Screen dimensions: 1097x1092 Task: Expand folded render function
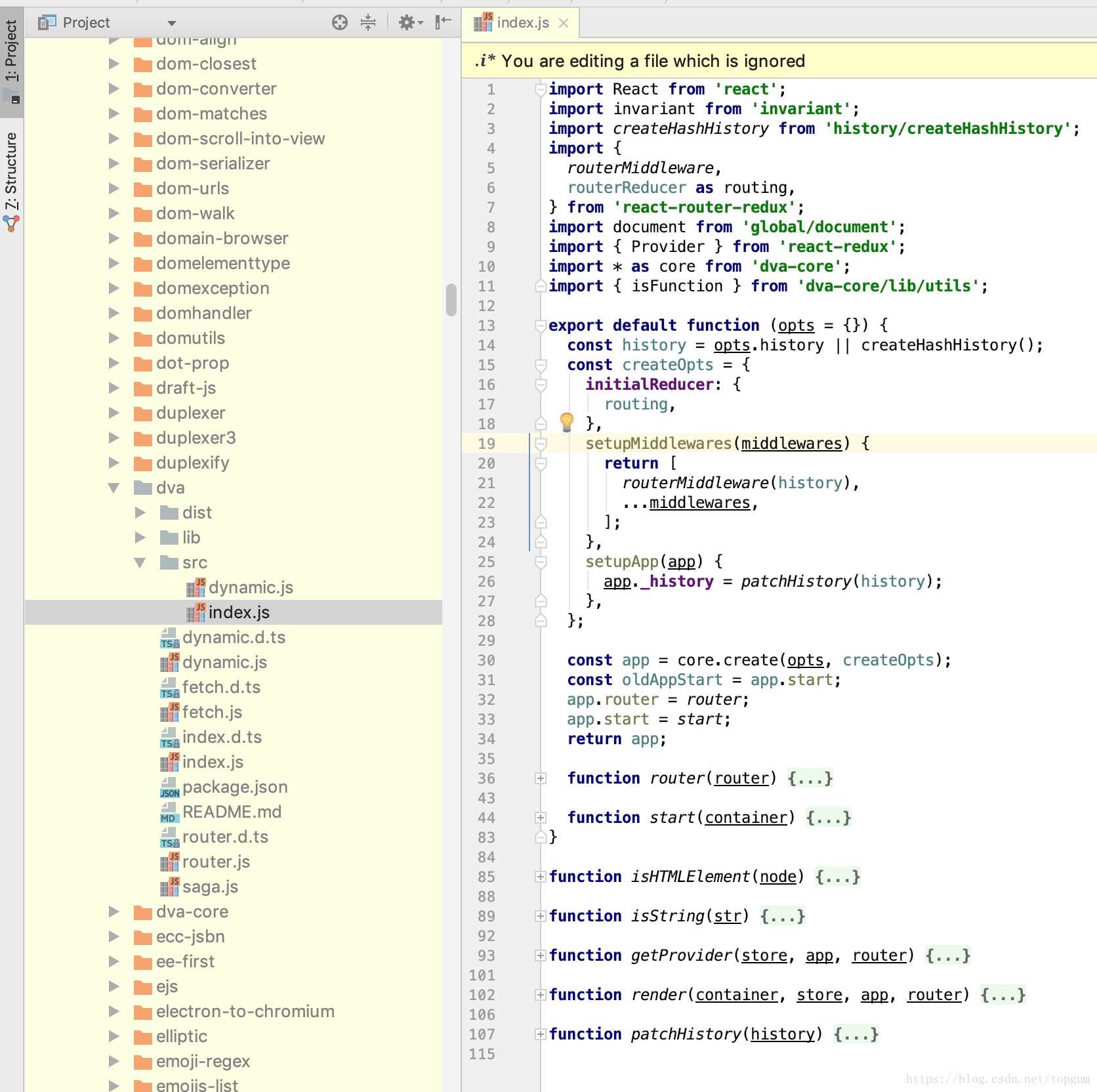(x=541, y=995)
